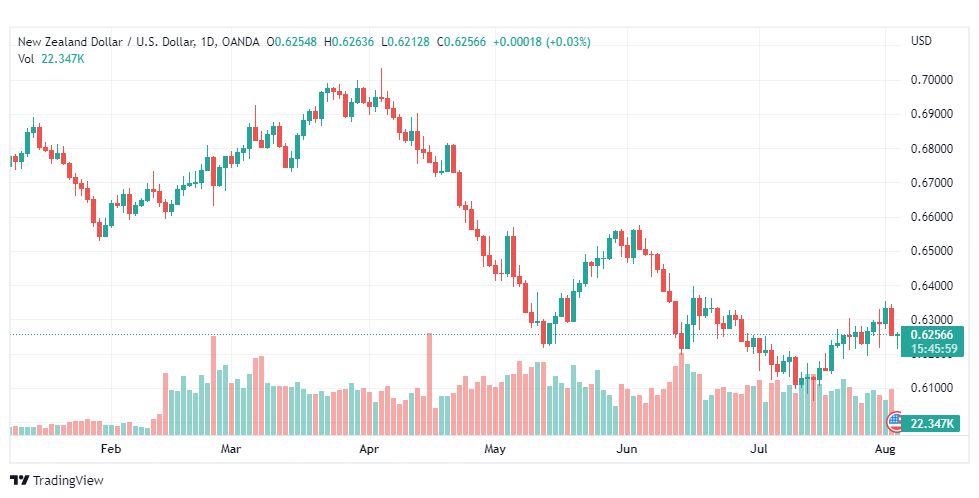
Task: Select the Vol 22.347K indicator label
Action: [51, 59]
